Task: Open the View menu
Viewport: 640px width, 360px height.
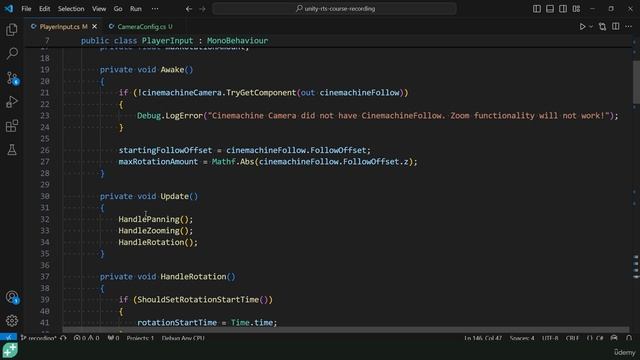Action: pyautogui.click(x=99, y=9)
